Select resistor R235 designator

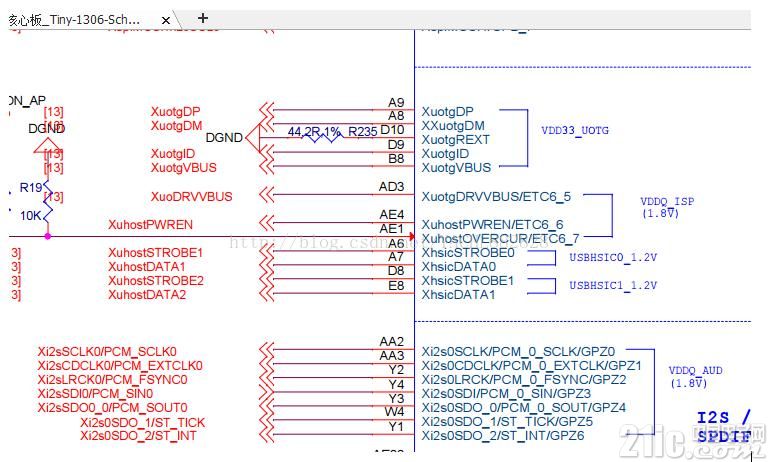click(362, 131)
